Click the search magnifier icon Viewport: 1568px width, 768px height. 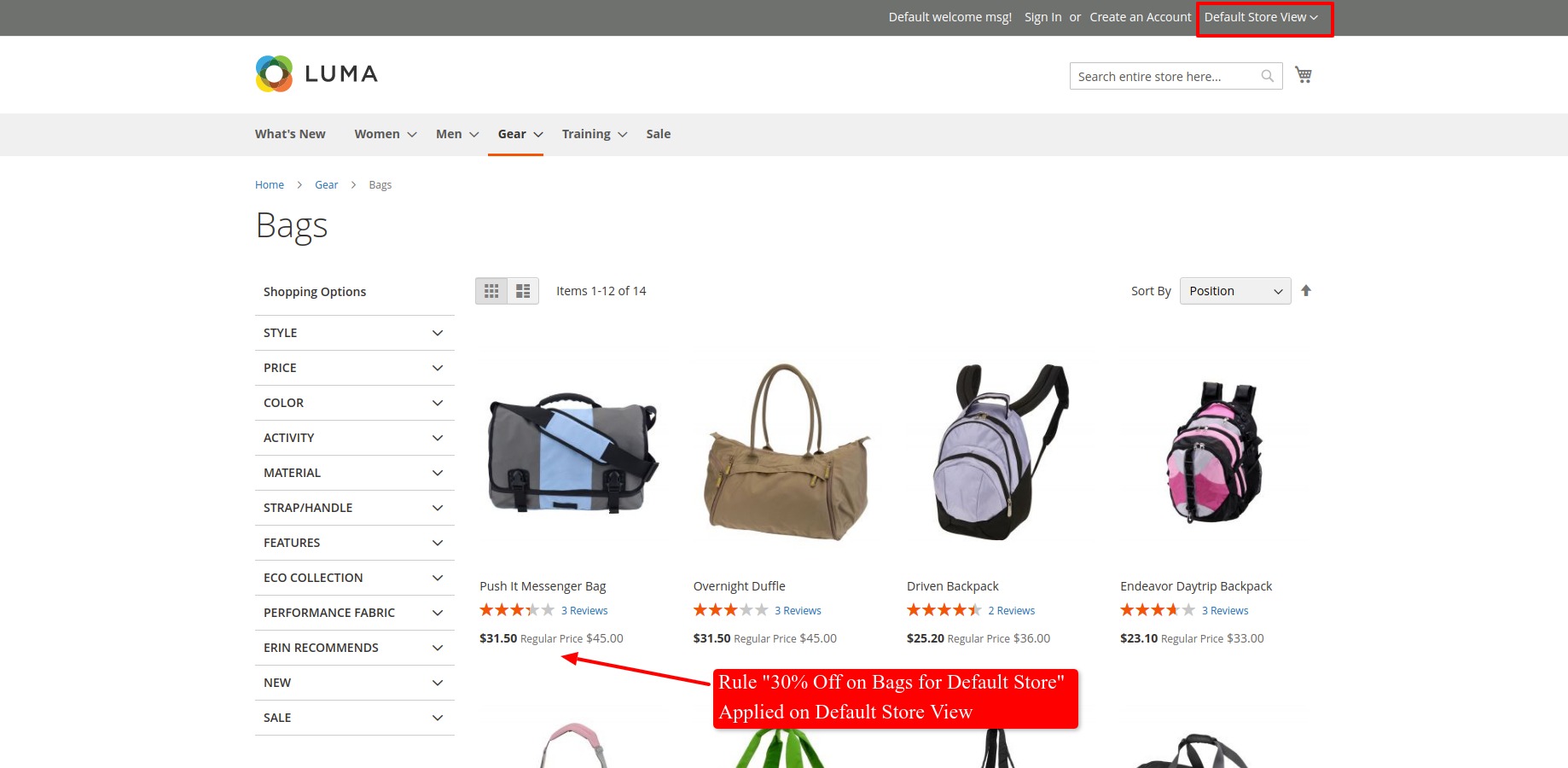click(1268, 76)
